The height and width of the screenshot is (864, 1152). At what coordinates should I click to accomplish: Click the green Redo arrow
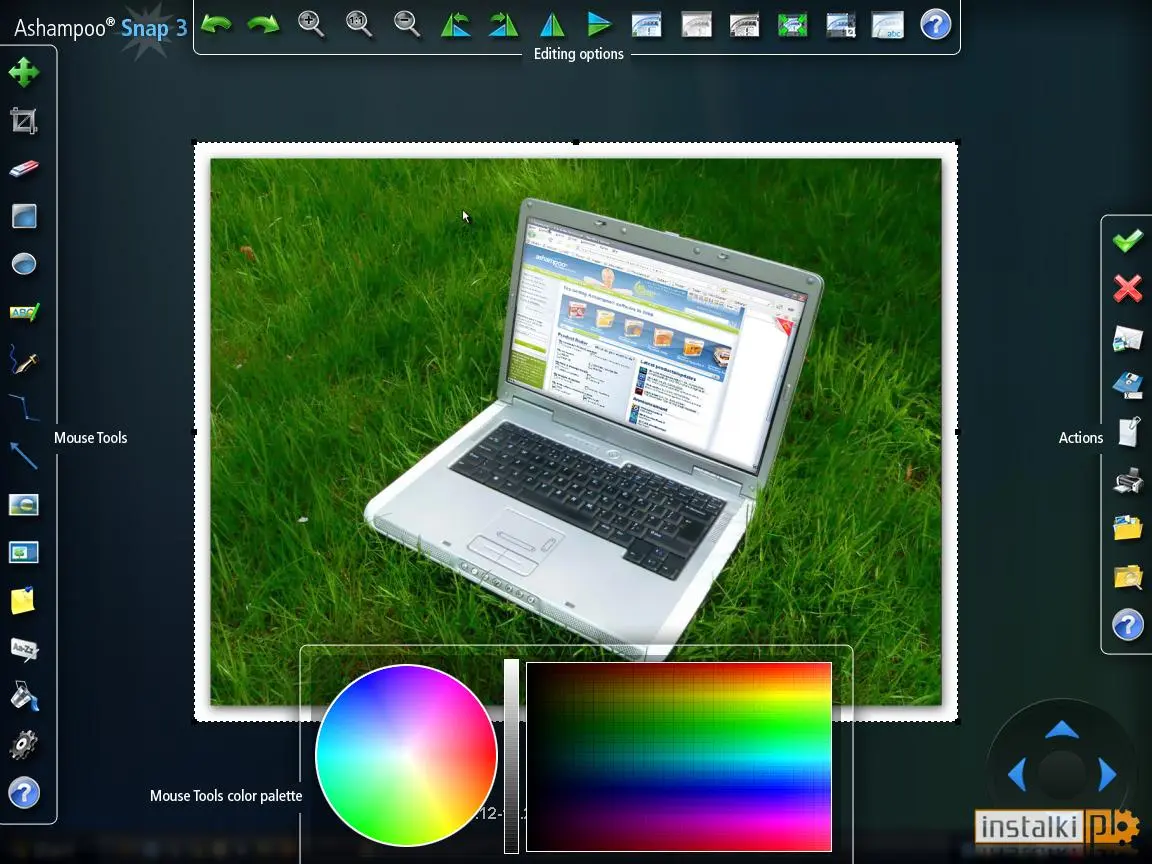pos(263,24)
